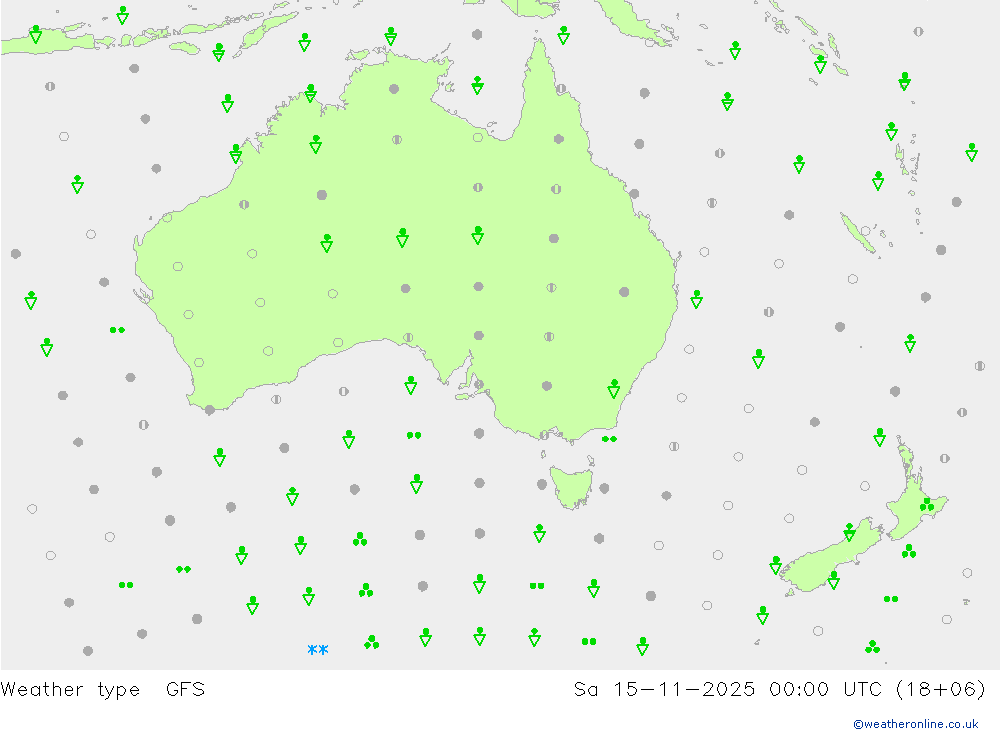Viewport: 1000px width, 733px height.
Task: Click the 'GFS' model label
Action: click(185, 690)
